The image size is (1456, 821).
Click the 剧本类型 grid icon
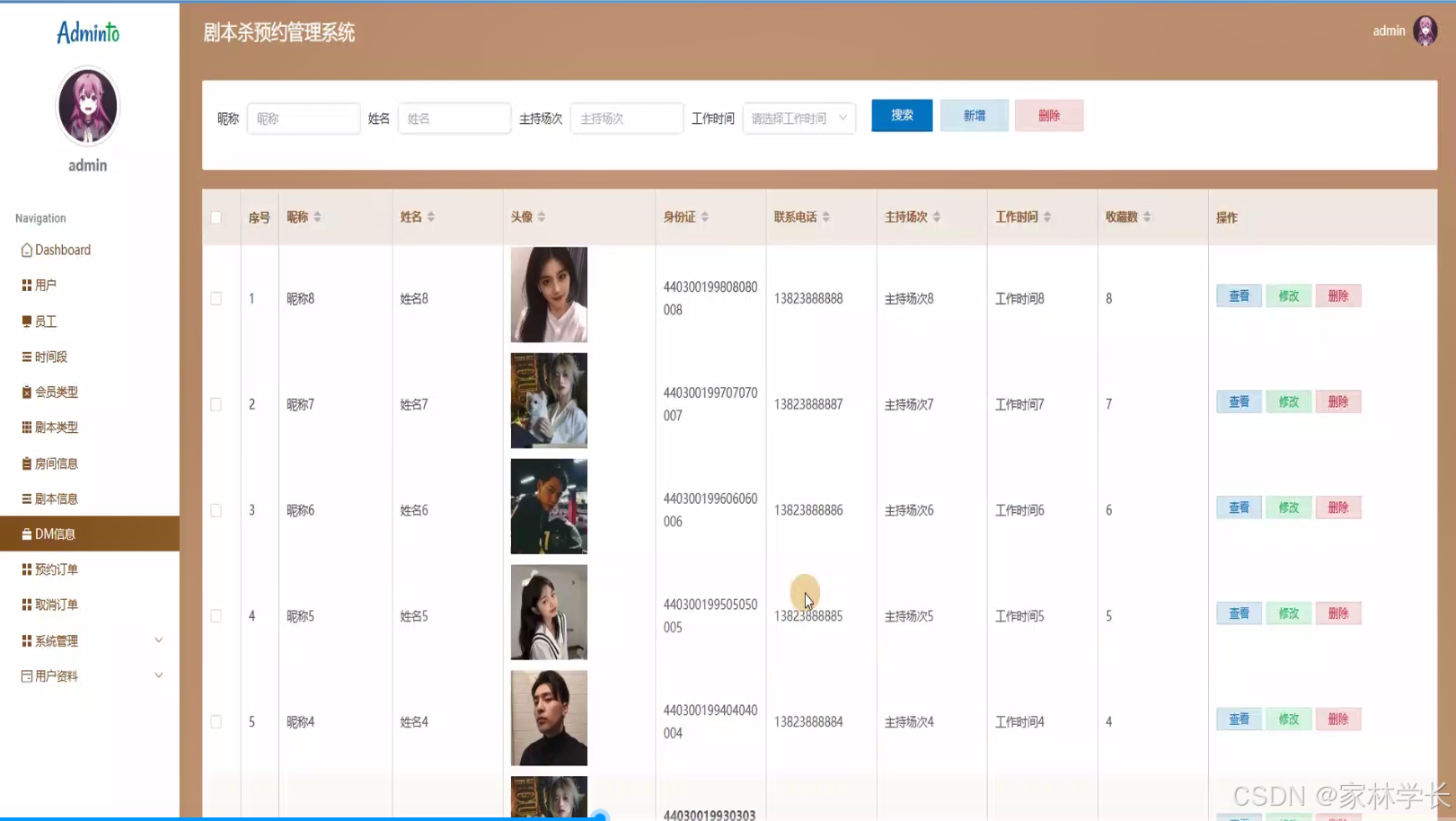[x=26, y=427]
